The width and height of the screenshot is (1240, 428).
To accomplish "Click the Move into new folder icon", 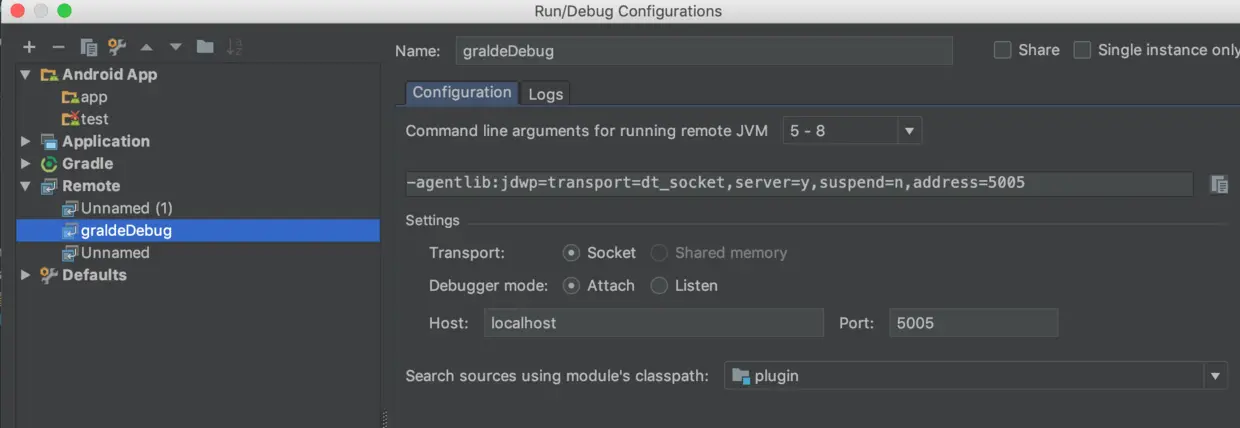I will [x=205, y=47].
